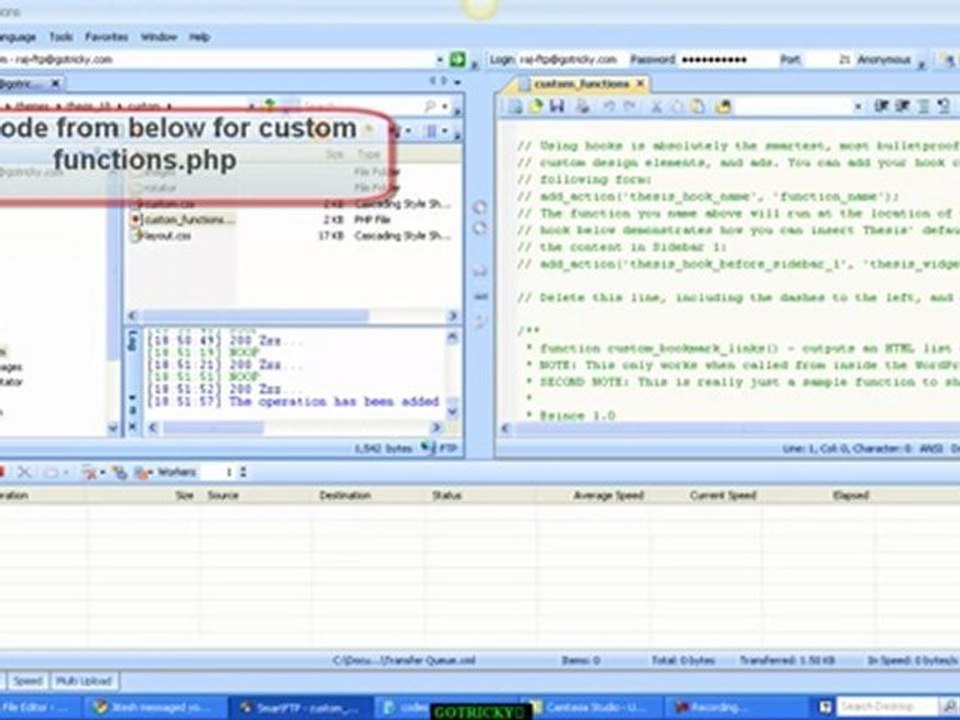This screenshot has height=720, width=960.
Task: Click the Open file icon in editor toolbar
Action: 536,107
